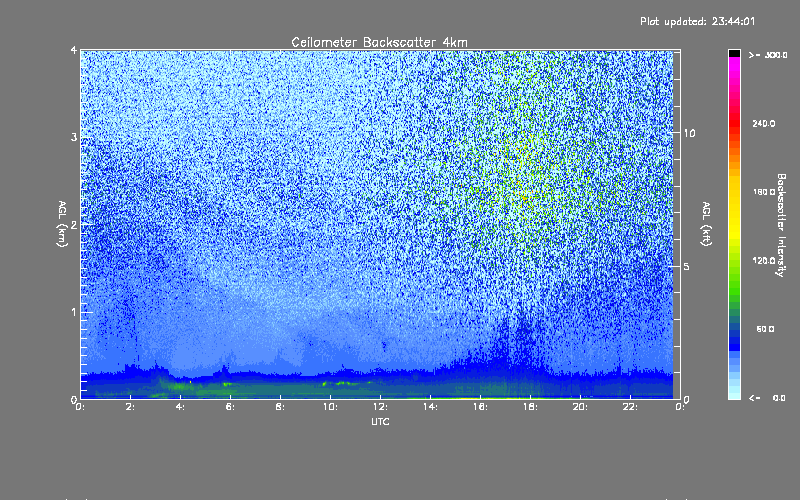The height and width of the screenshot is (500, 800).
Task: Click the left y-axis label '4'
Action: tap(74, 50)
